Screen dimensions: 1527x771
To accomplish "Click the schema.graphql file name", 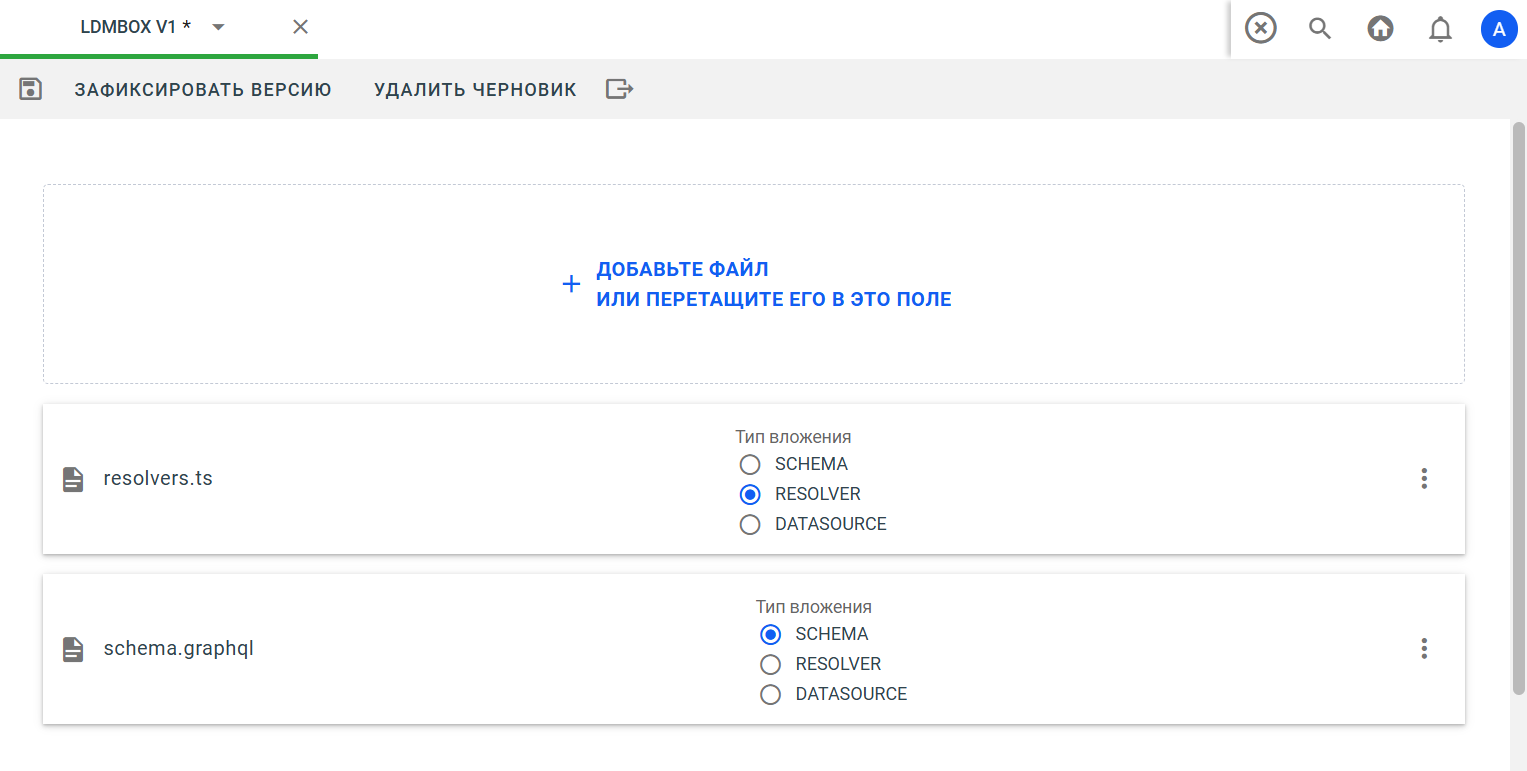I will point(179,649).
